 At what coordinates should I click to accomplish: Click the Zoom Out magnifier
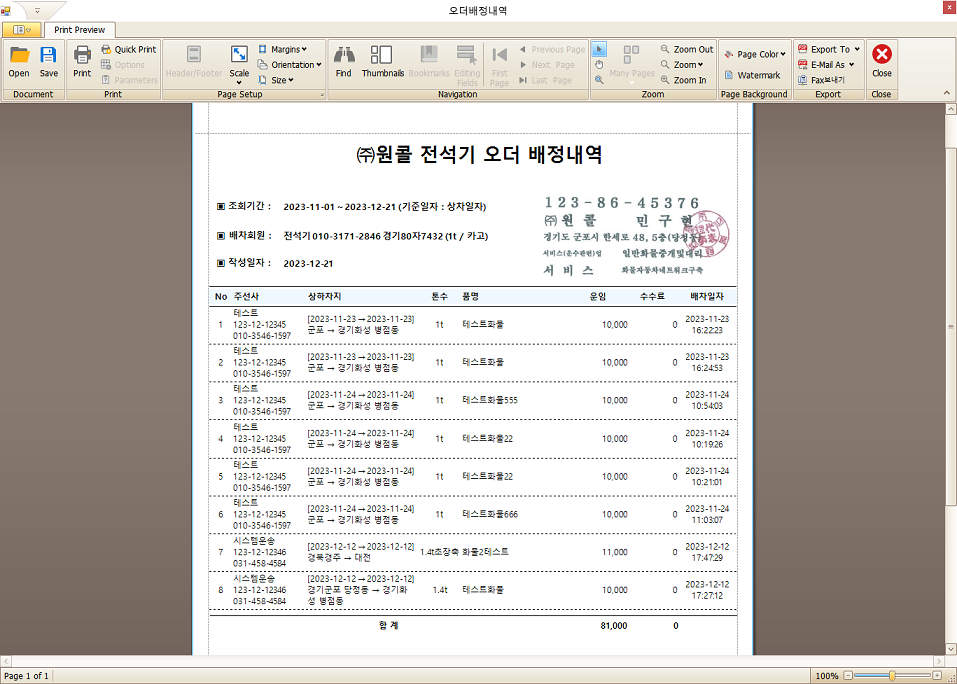pos(686,49)
